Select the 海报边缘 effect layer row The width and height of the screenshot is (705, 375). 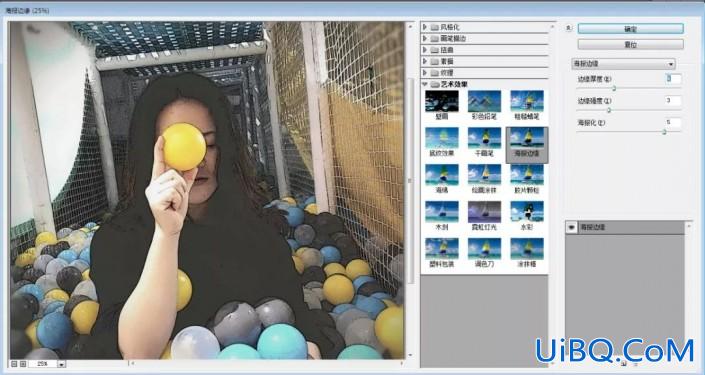[x=625, y=228]
